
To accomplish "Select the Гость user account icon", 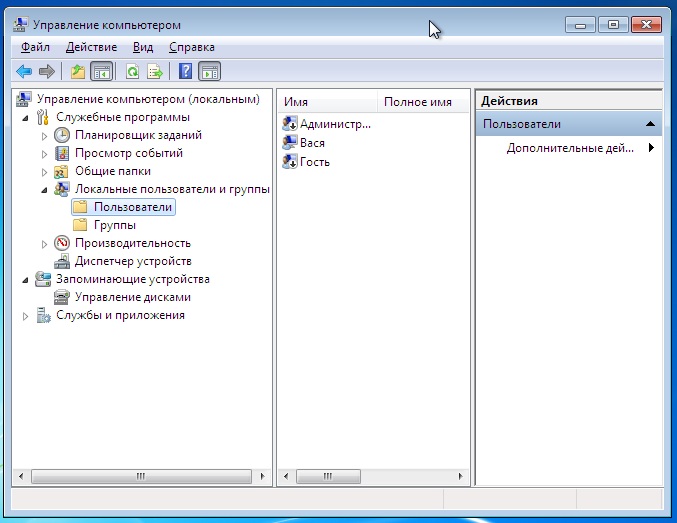I will [290, 162].
